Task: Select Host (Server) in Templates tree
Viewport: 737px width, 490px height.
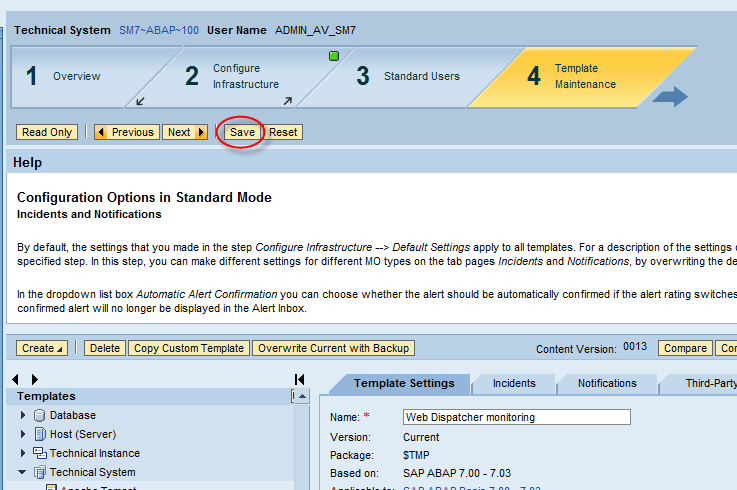Action: [83, 434]
